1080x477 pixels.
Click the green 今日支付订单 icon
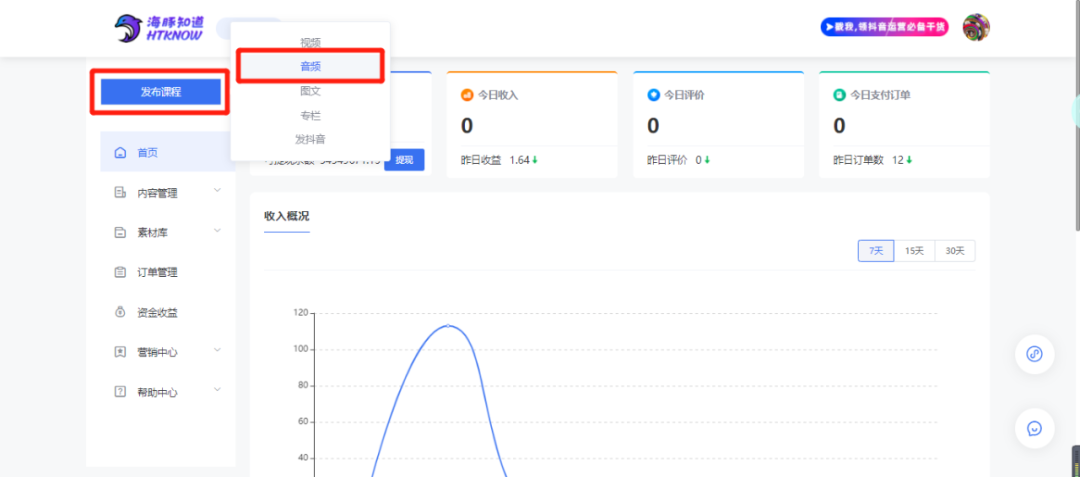pos(840,95)
